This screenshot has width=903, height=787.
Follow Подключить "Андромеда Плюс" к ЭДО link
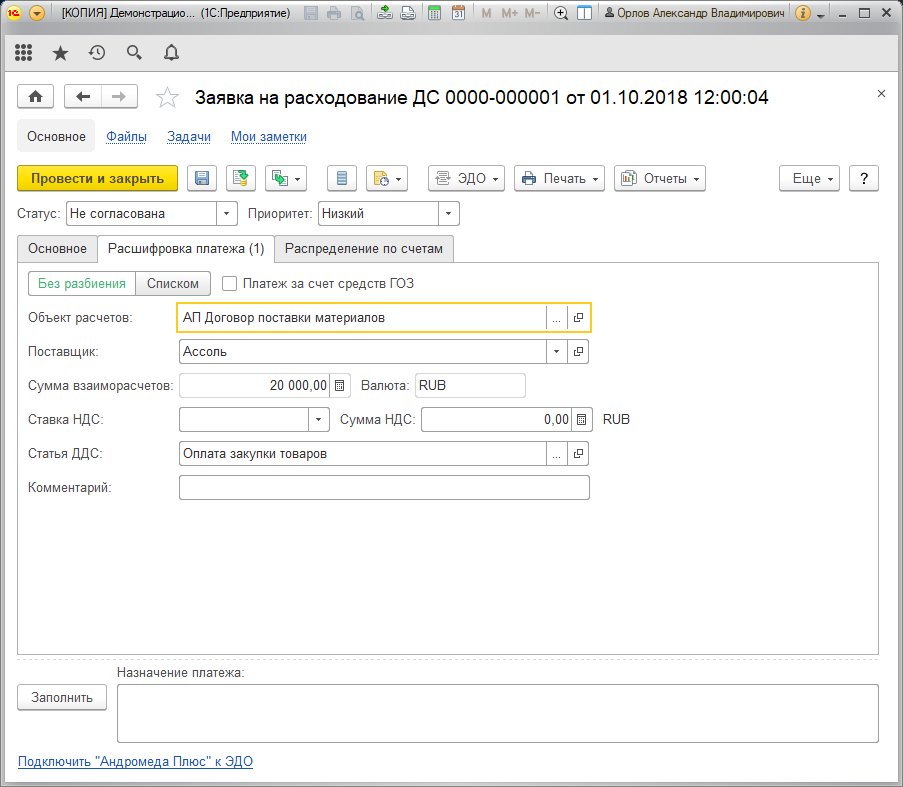(135, 762)
